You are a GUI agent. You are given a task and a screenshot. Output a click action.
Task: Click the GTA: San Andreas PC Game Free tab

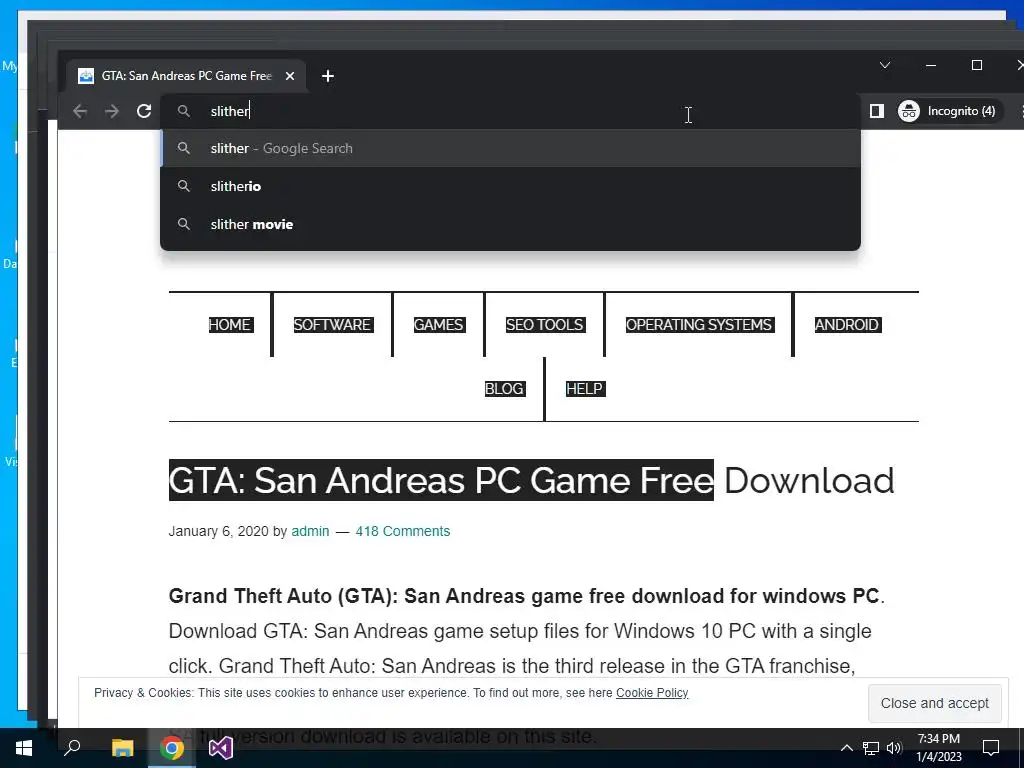186,76
